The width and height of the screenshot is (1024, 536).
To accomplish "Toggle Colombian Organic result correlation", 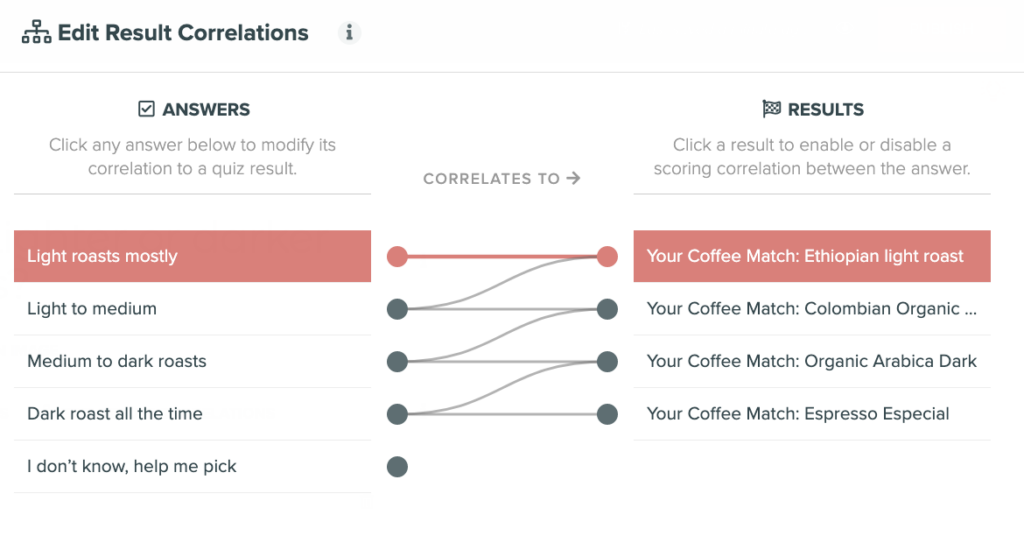I will pos(812,309).
